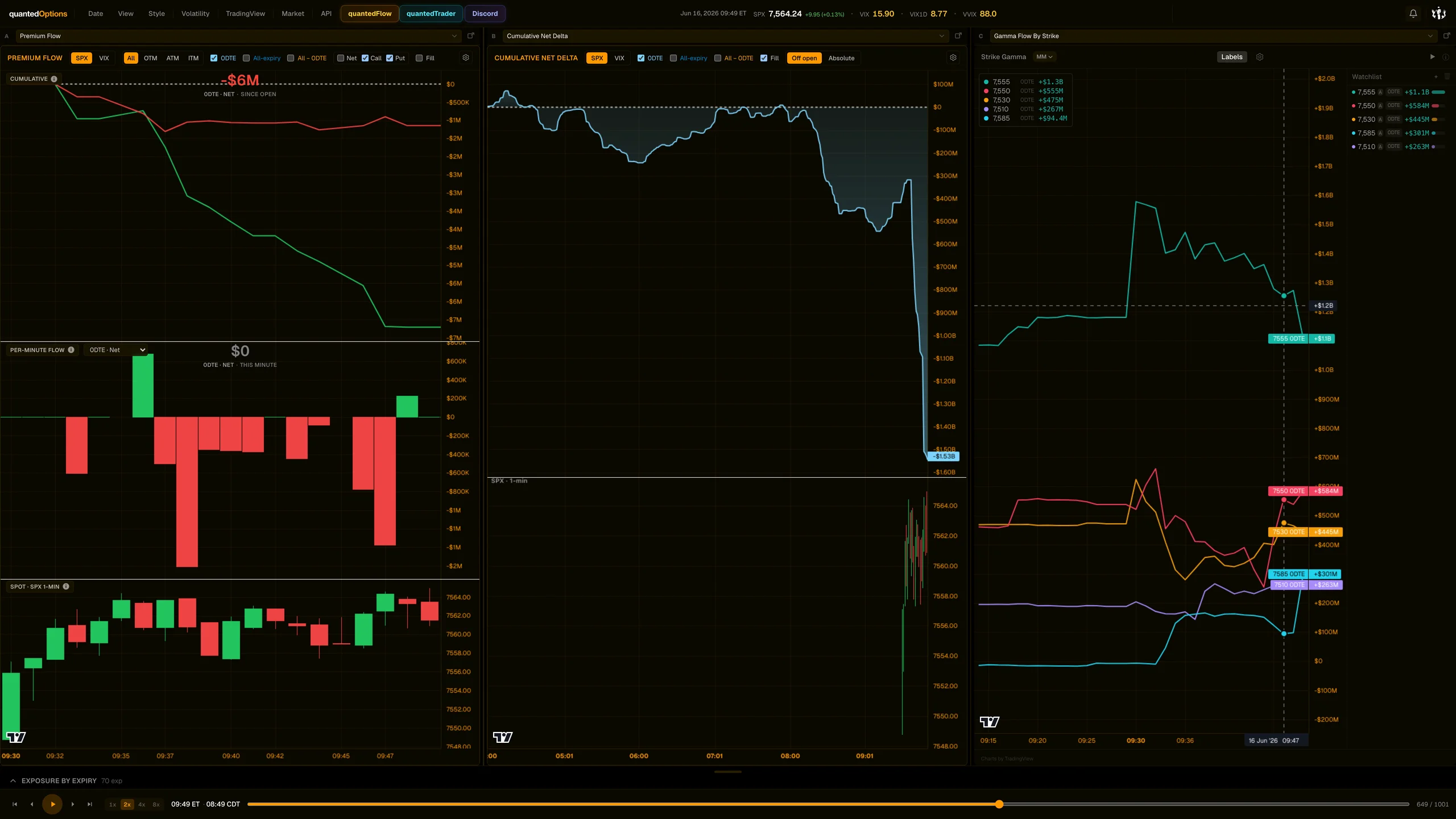Open the Discord link
This screenshot has width=1456, height=819.
[x=485, y=14]
